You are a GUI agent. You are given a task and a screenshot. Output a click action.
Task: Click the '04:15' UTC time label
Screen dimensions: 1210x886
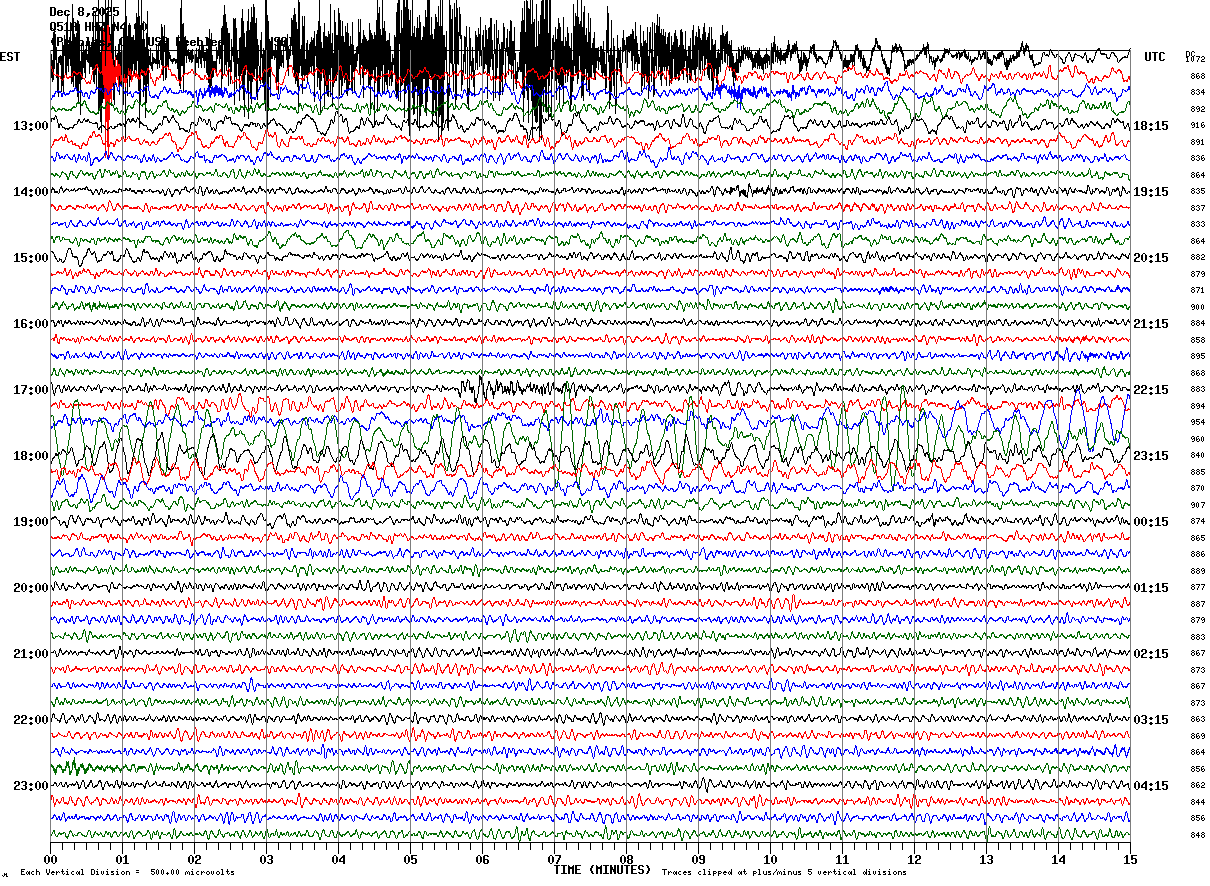[1150, 786]
